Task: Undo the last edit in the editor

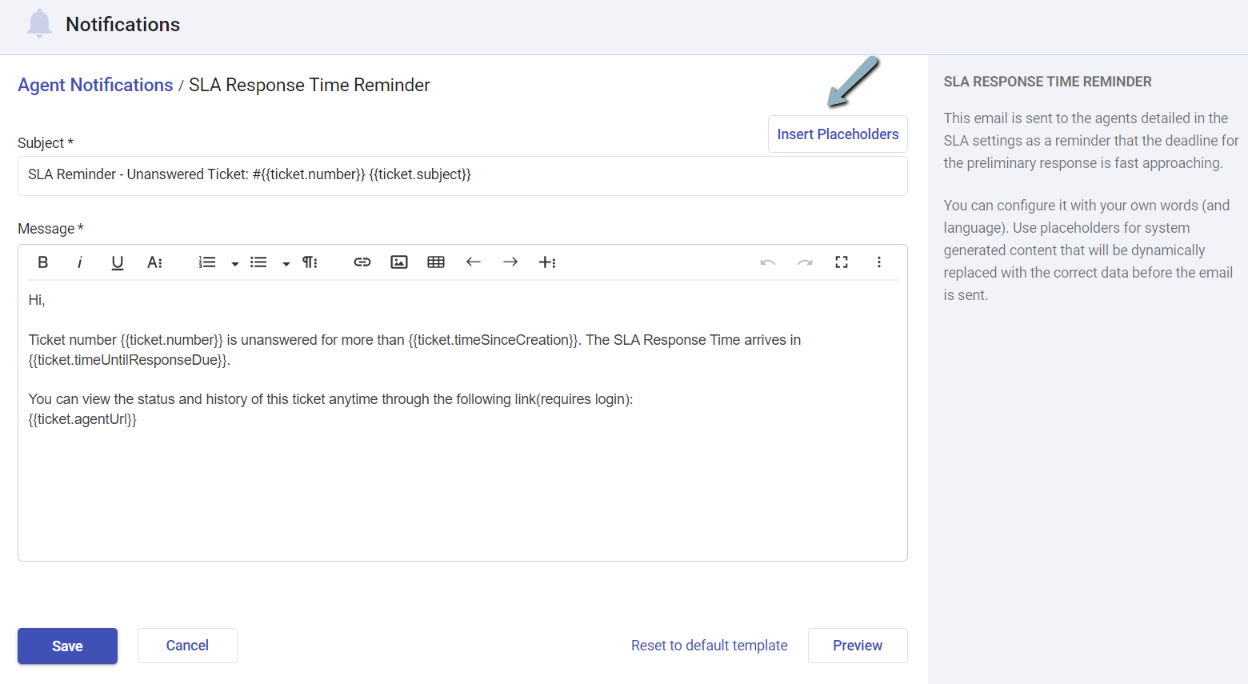Action: coord(768,261)
